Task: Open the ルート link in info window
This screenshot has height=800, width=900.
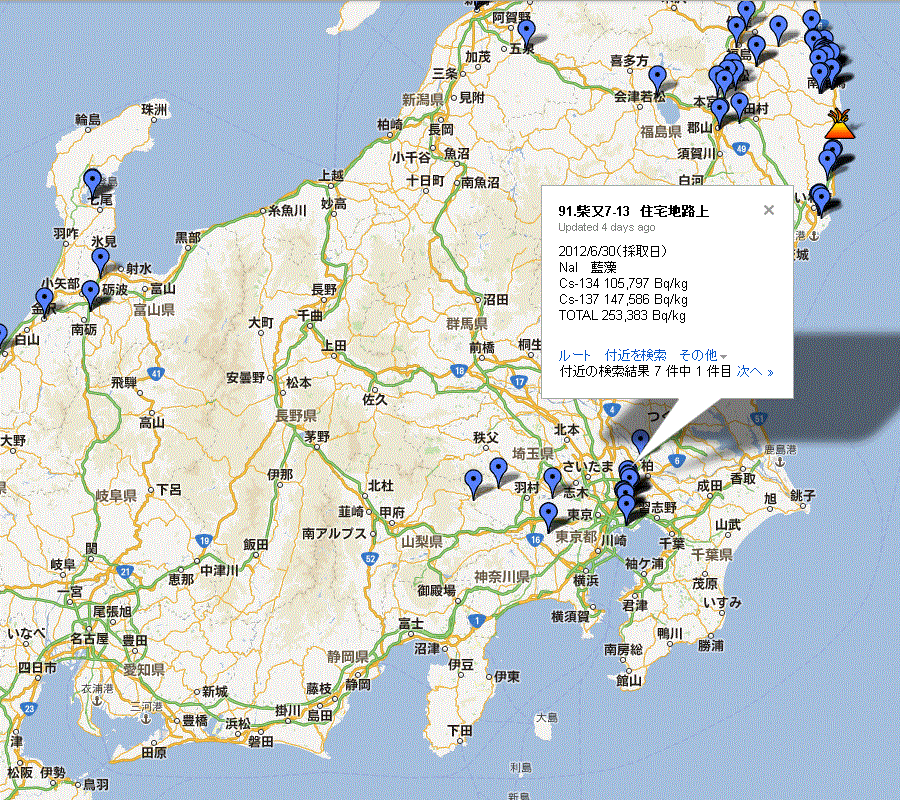Action: tap(574, 355)
